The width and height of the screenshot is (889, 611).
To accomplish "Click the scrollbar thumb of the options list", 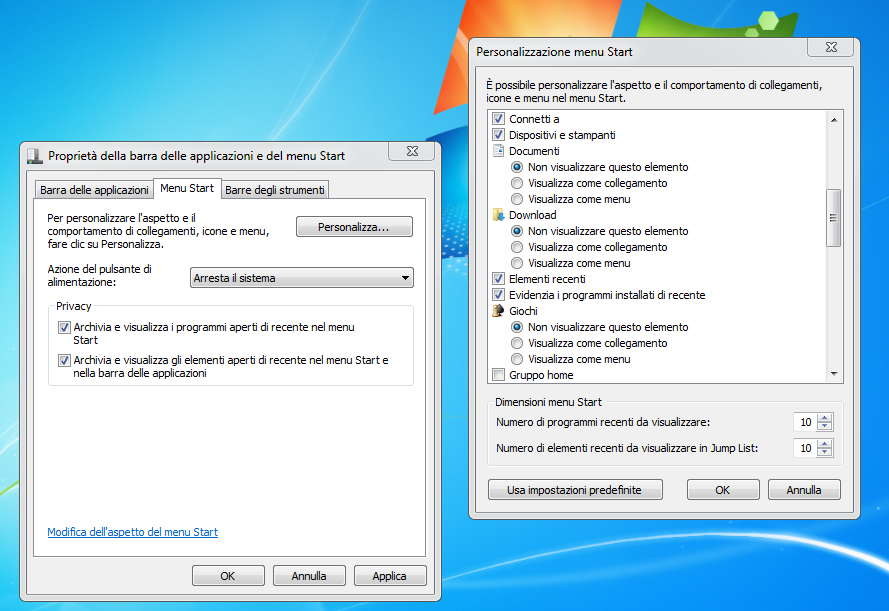I will pos(834,217).
